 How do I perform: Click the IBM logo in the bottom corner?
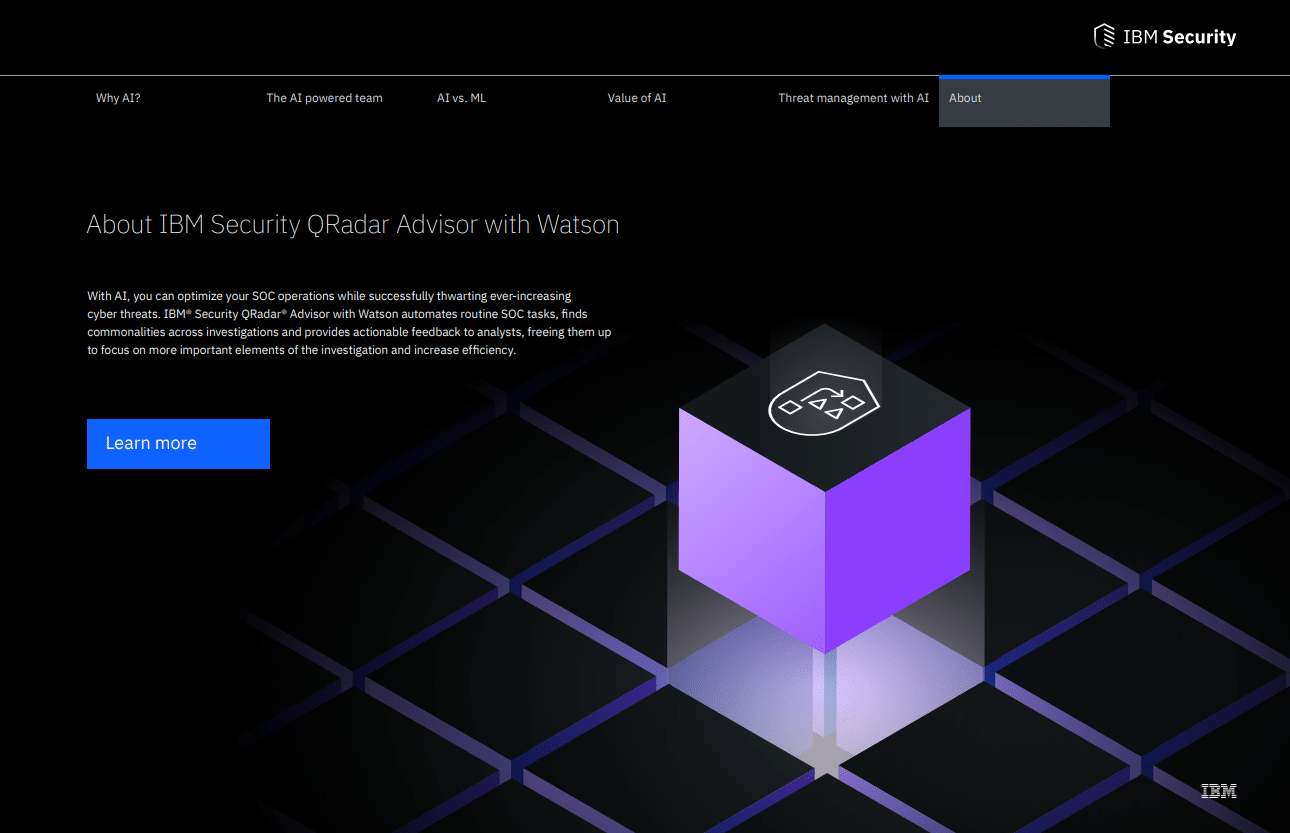1218,790
